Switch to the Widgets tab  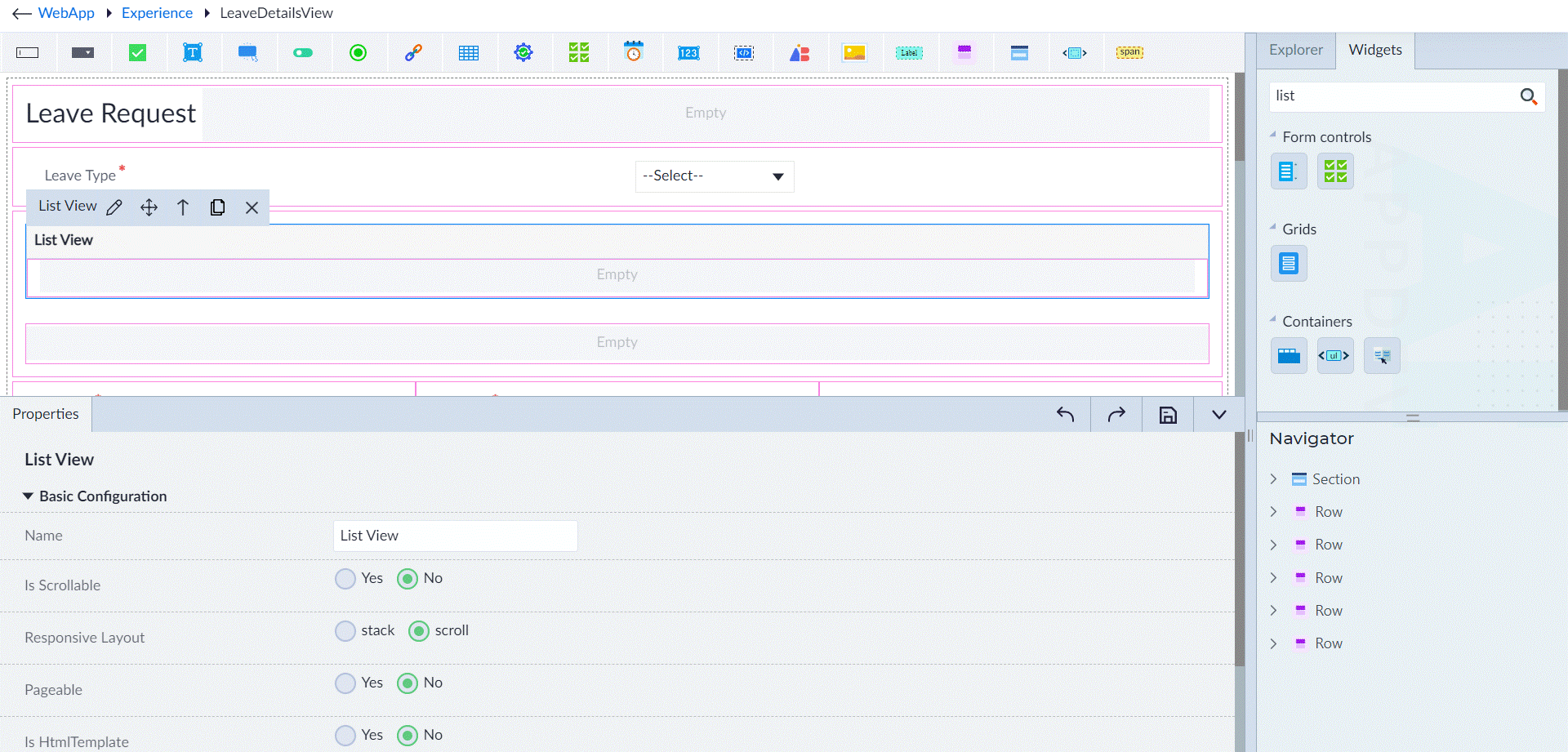tap(1375, 50)
